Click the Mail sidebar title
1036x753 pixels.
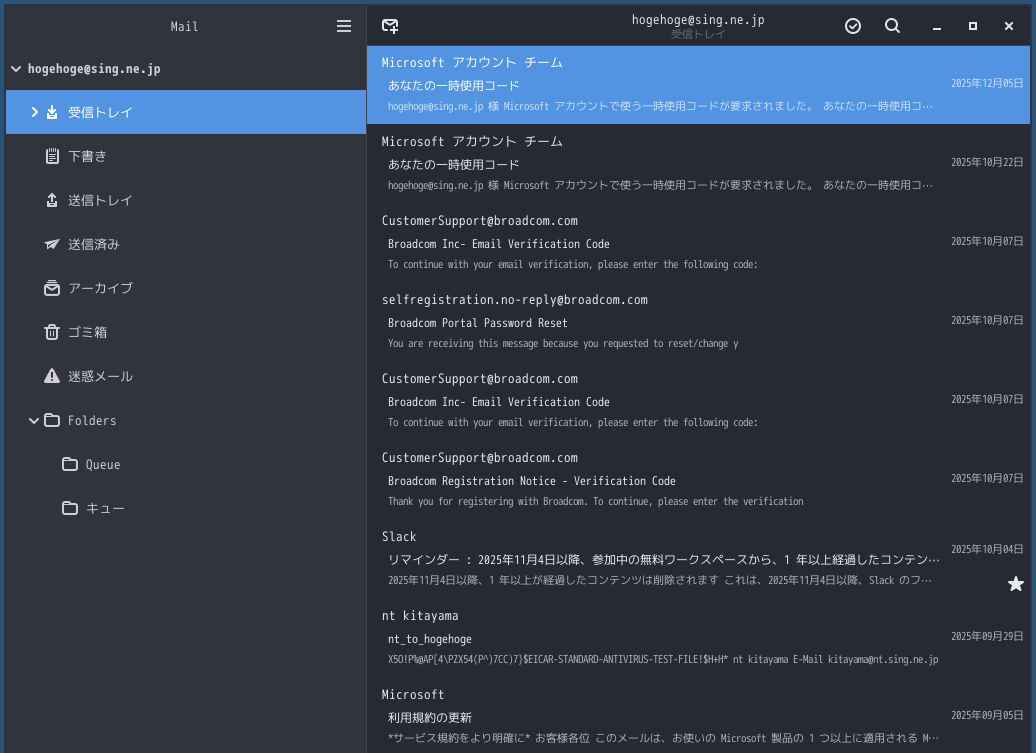tap(184, 26)
